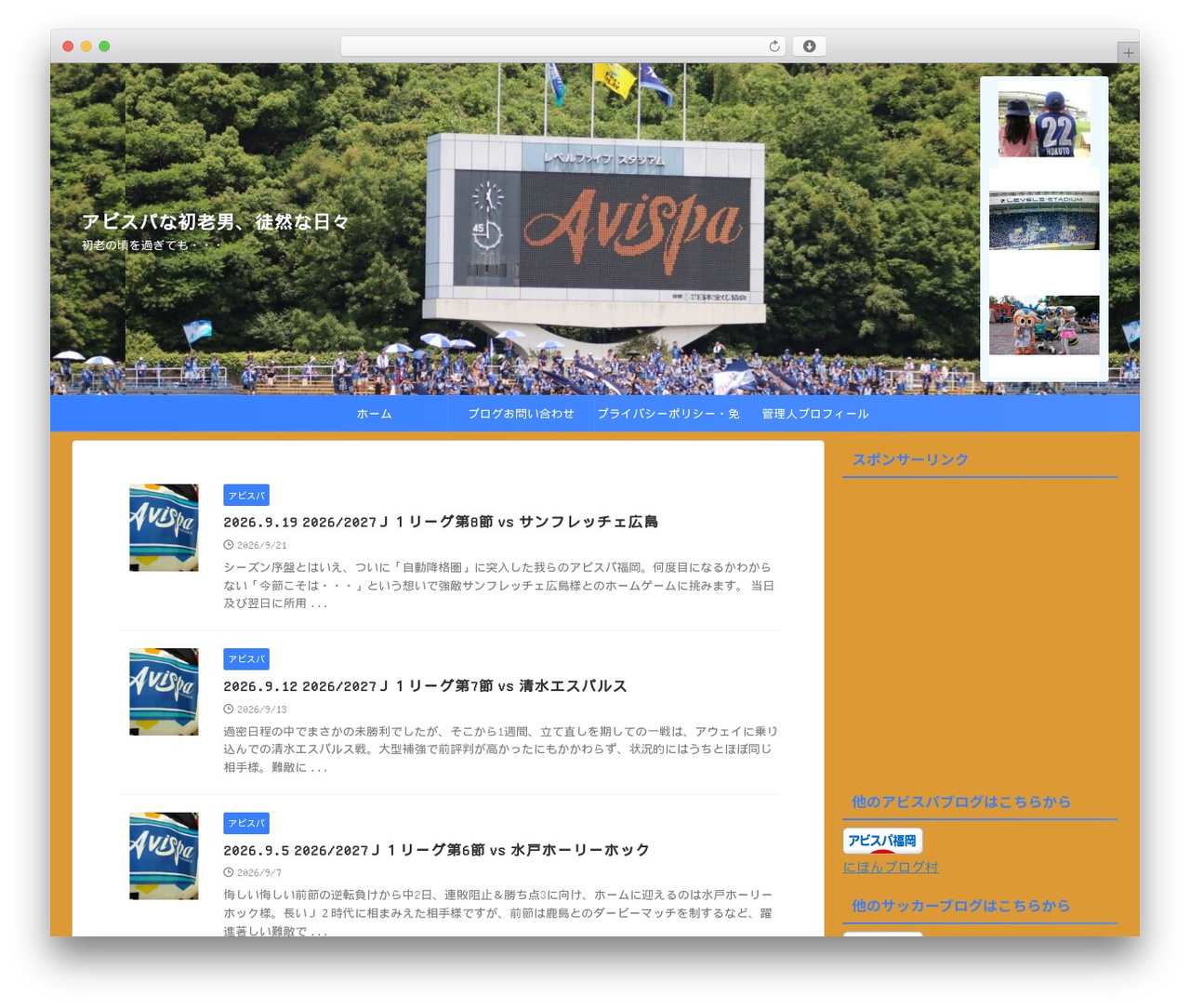Click thumbnail of the 清水エスパルス post
The image size is (1190, 1008).
[164, 692]
